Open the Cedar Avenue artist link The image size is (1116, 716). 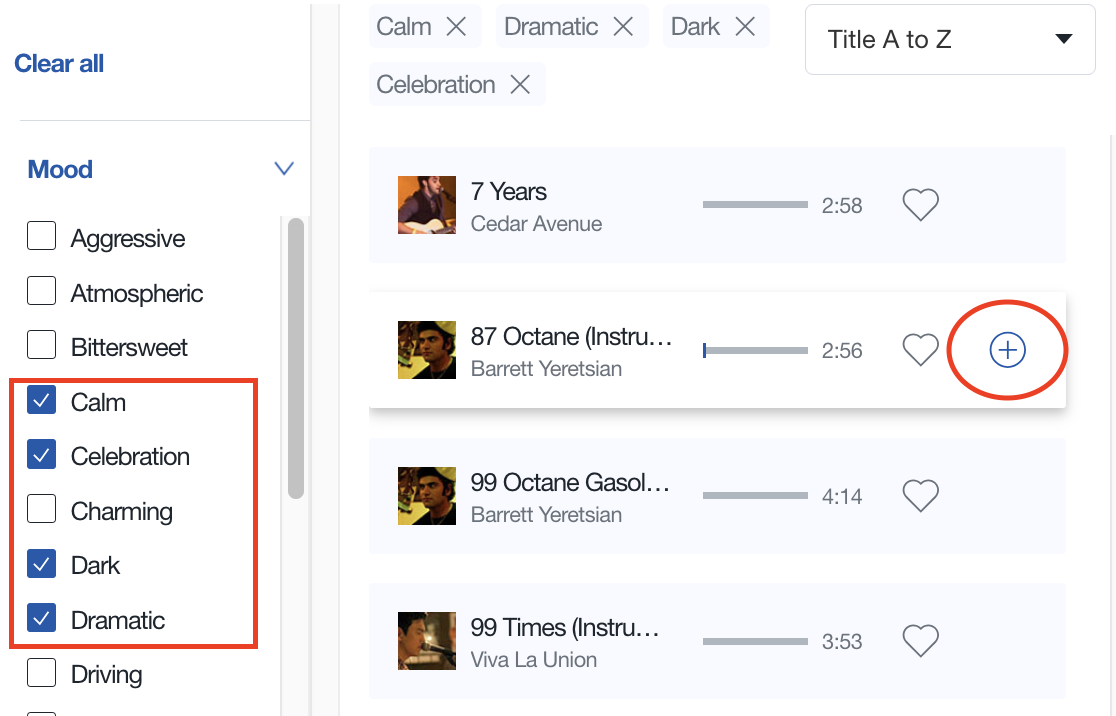(x=536, y=224)
